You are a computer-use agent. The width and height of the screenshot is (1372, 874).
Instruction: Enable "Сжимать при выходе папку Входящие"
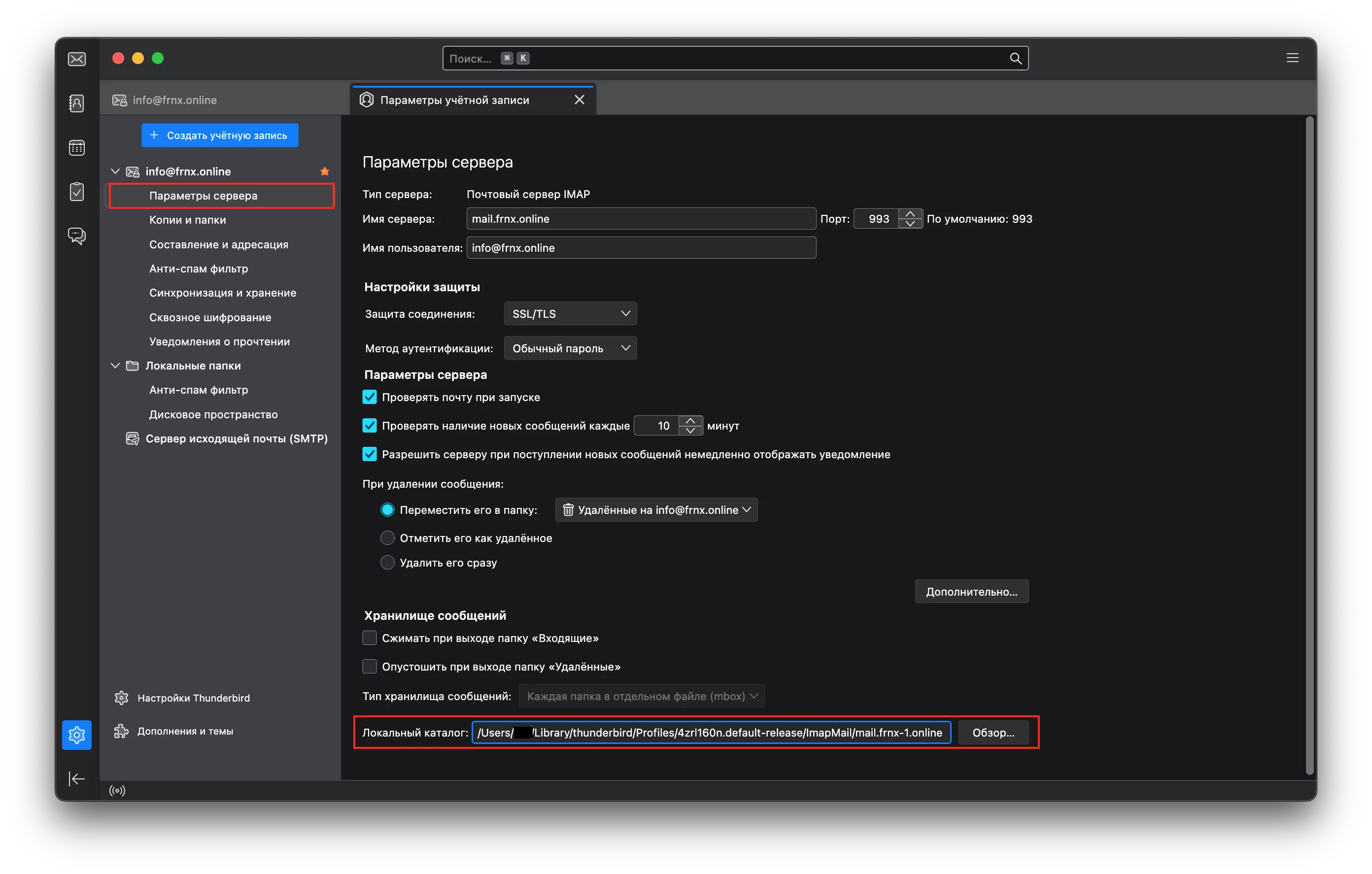pyautogui.click(x=370, y=638)
